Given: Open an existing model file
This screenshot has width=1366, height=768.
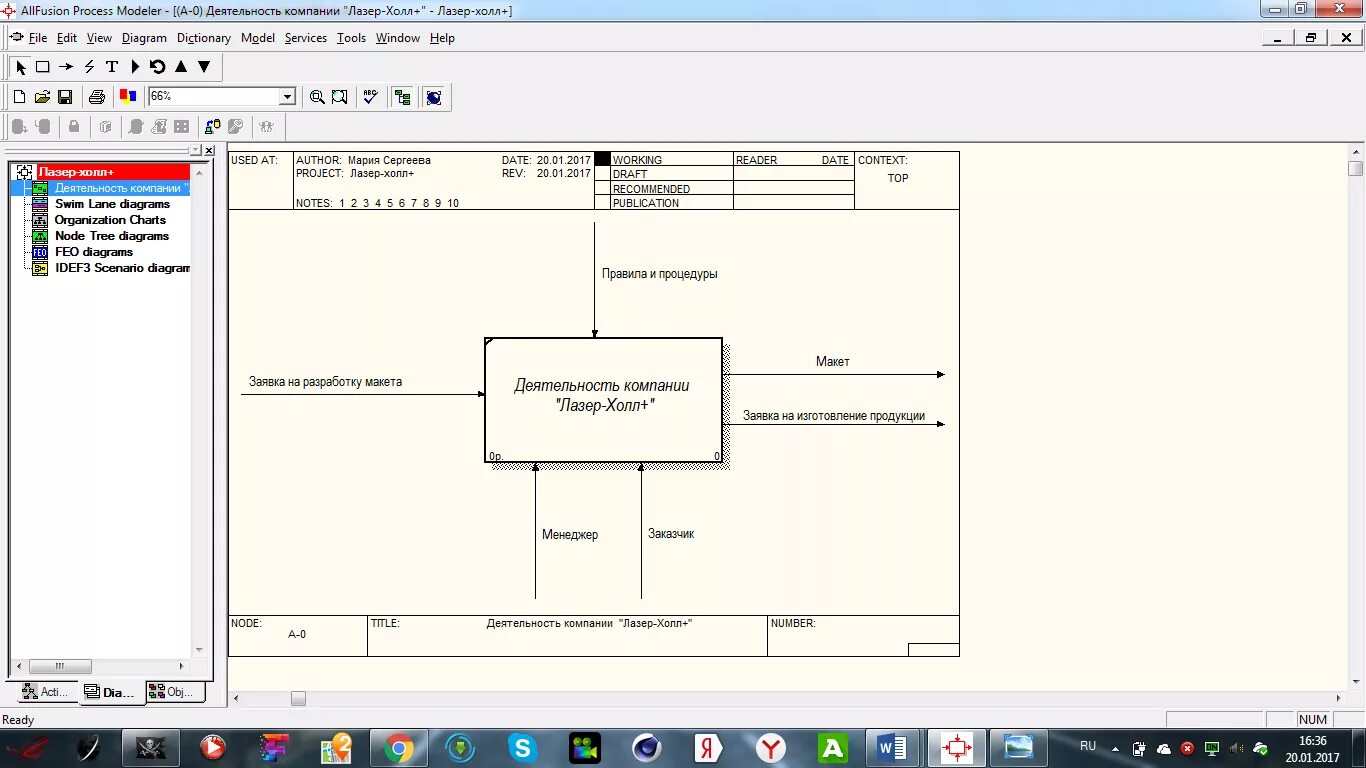Looking at the screenshot, I should 42,97.
